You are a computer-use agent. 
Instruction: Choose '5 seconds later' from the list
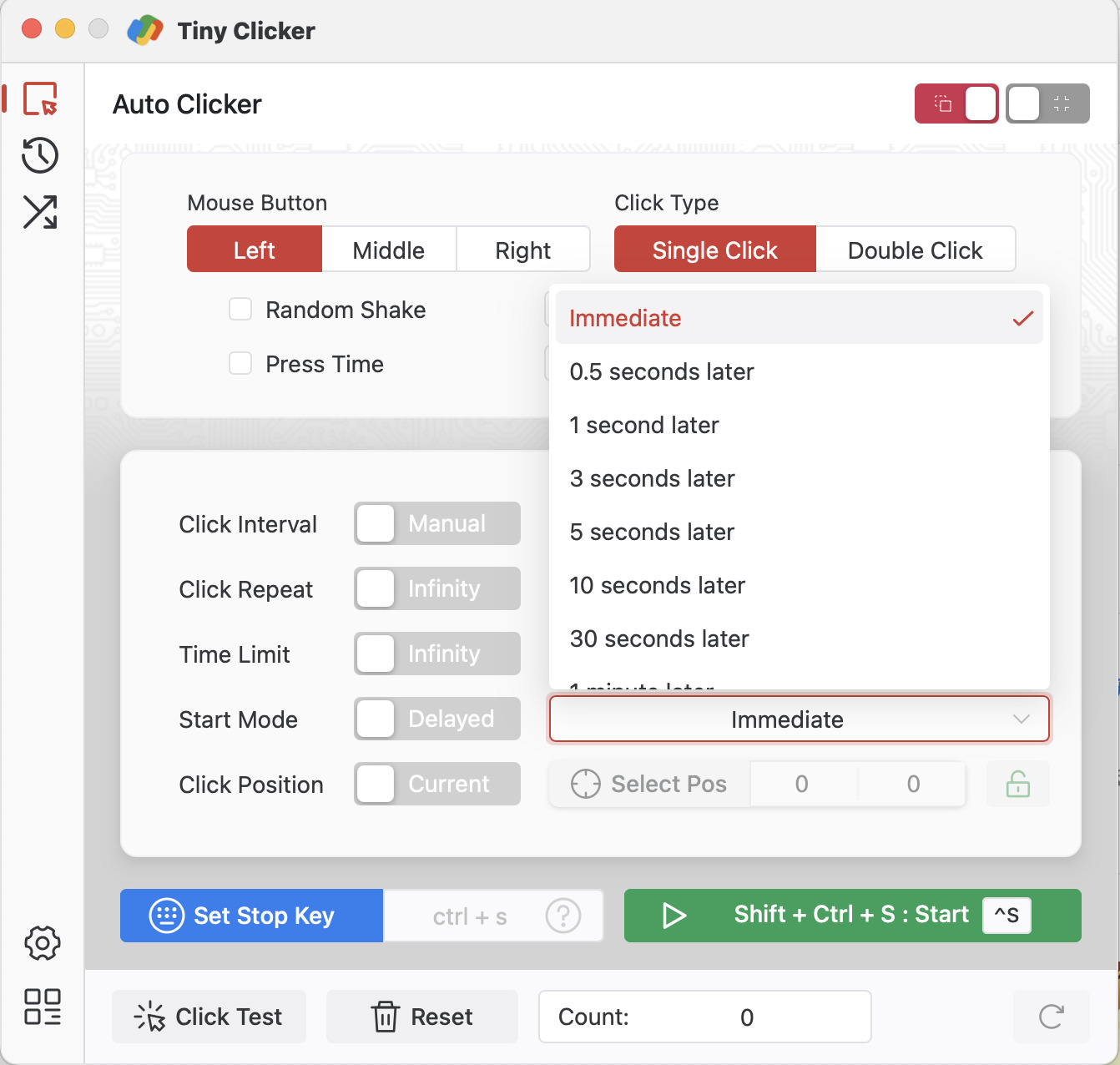652,532
